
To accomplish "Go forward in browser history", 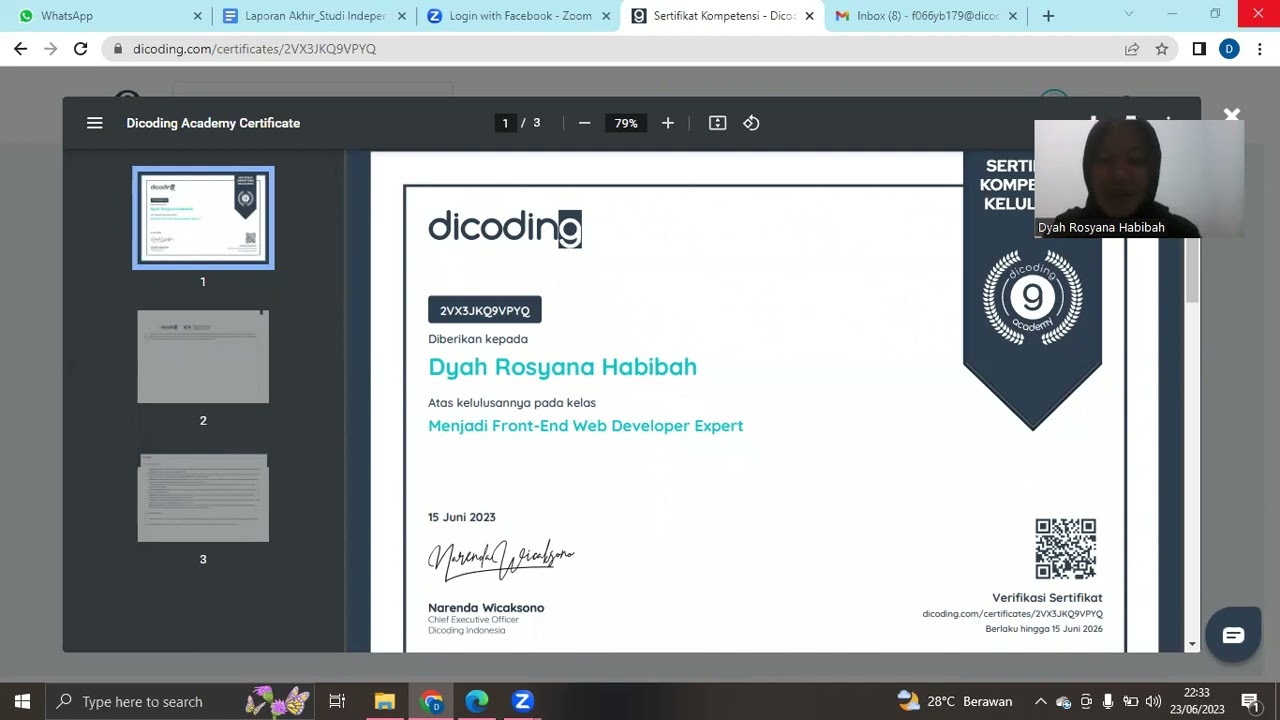I will click(51, 49).
